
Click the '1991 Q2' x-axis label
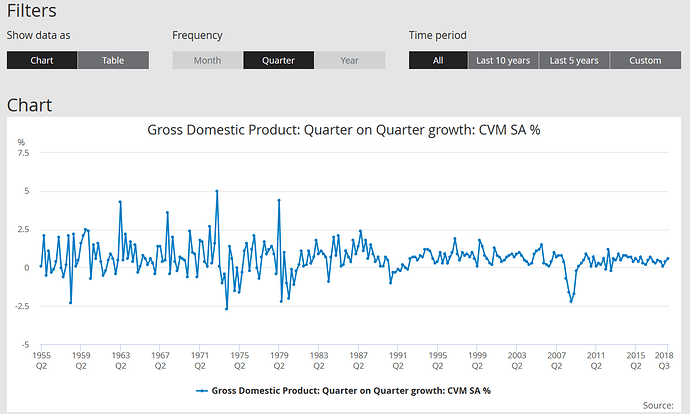[x=398, y=360]
